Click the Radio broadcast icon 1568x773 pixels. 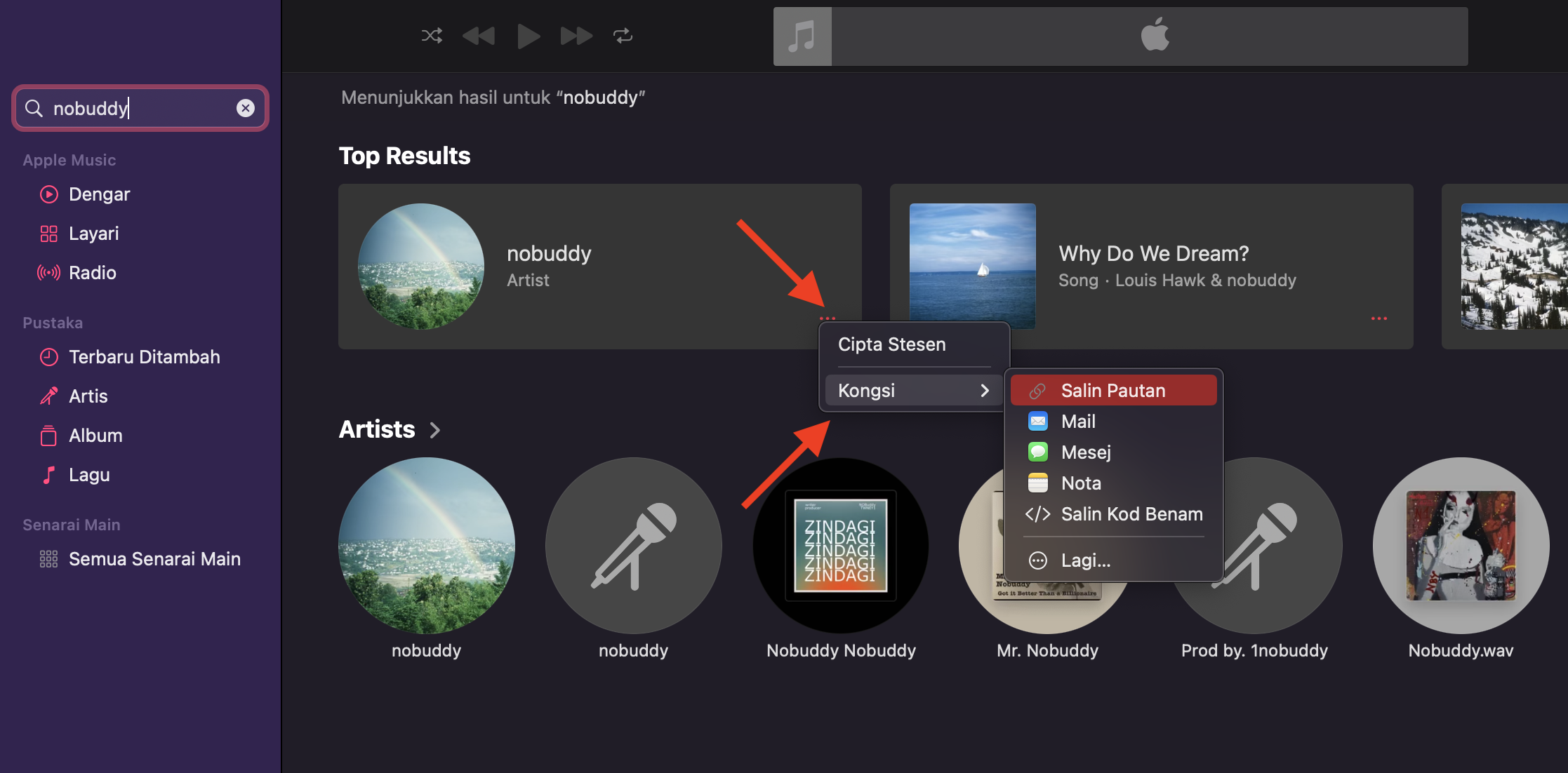(48, 273)
